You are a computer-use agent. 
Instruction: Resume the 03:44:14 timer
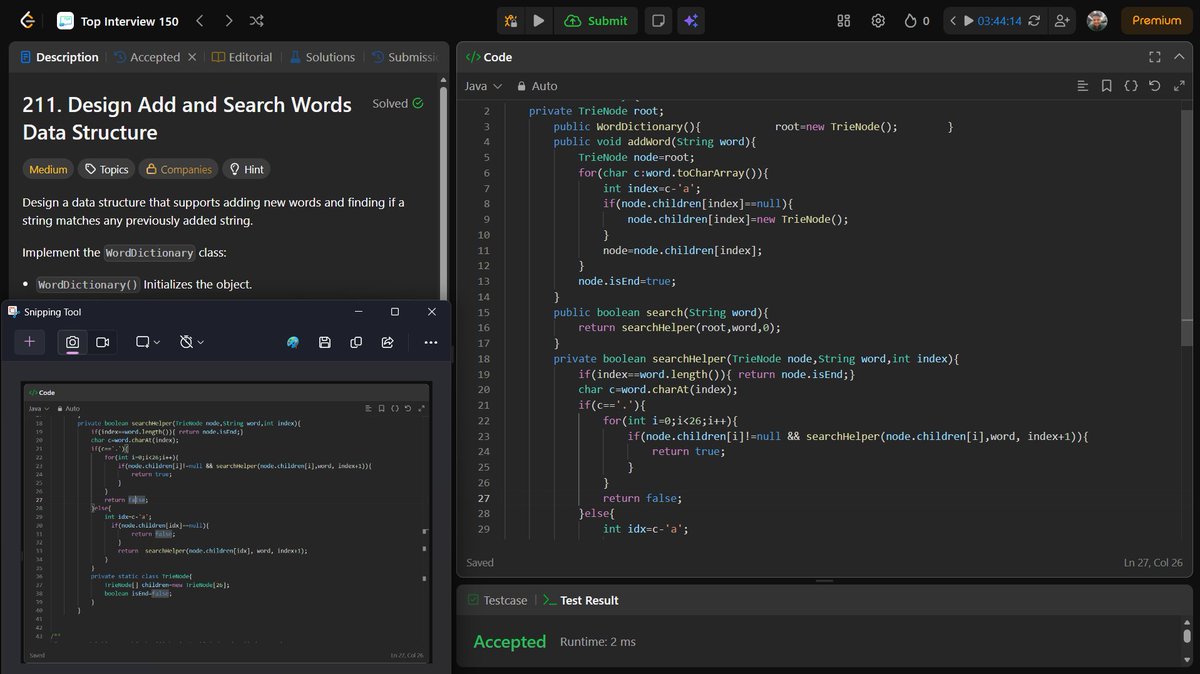point(968,20)
